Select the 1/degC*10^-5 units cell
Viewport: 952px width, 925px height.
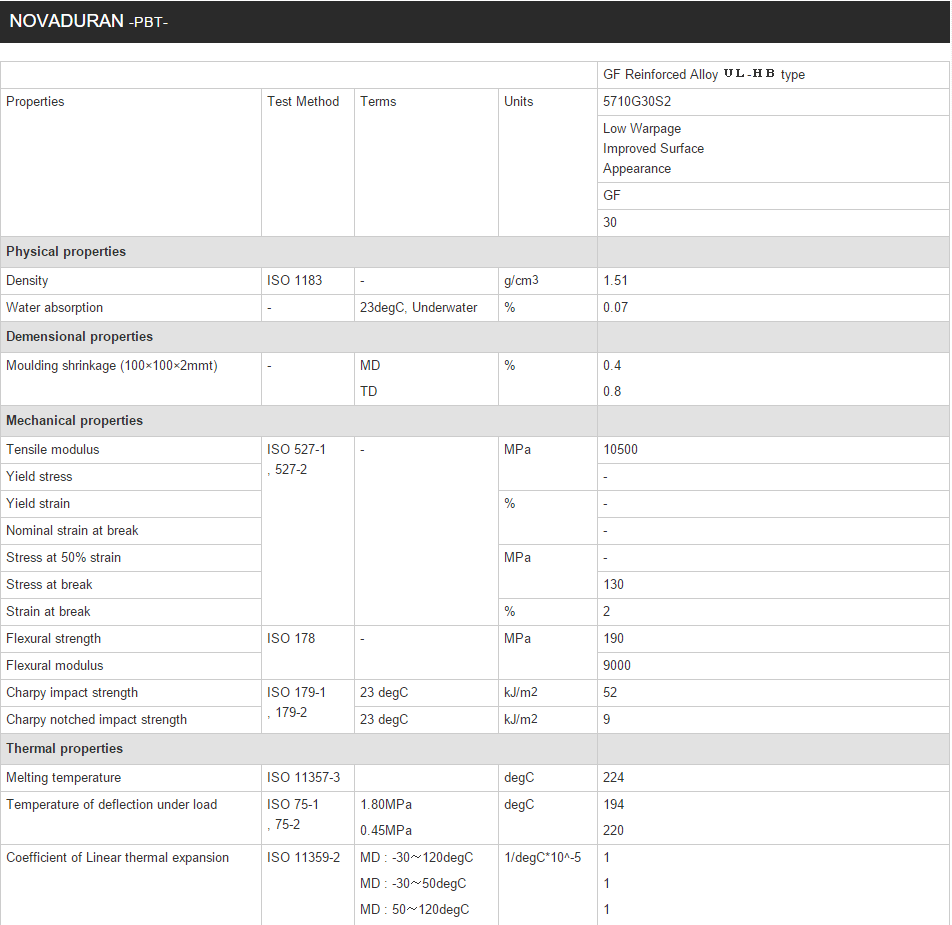[548, 885]
